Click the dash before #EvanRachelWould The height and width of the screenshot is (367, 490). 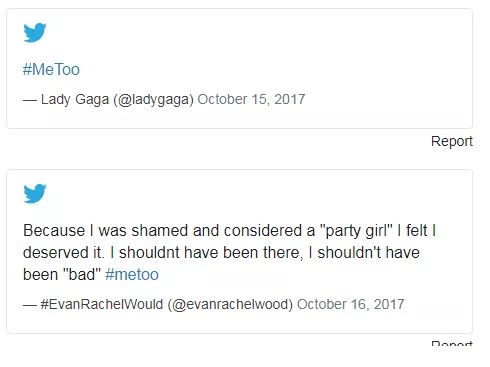point(30,305)
